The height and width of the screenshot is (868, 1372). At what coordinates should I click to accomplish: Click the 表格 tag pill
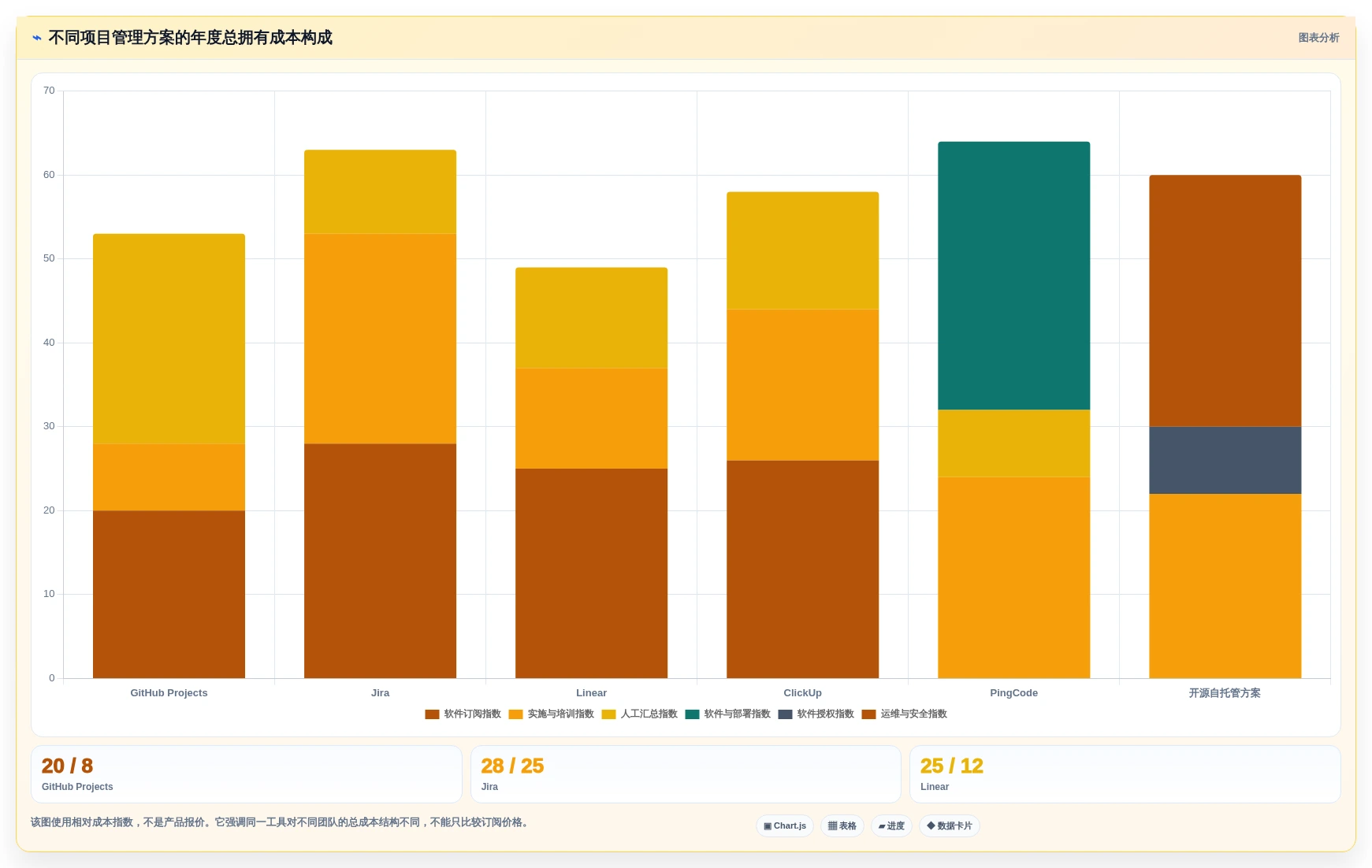click(x=842, y=825)
